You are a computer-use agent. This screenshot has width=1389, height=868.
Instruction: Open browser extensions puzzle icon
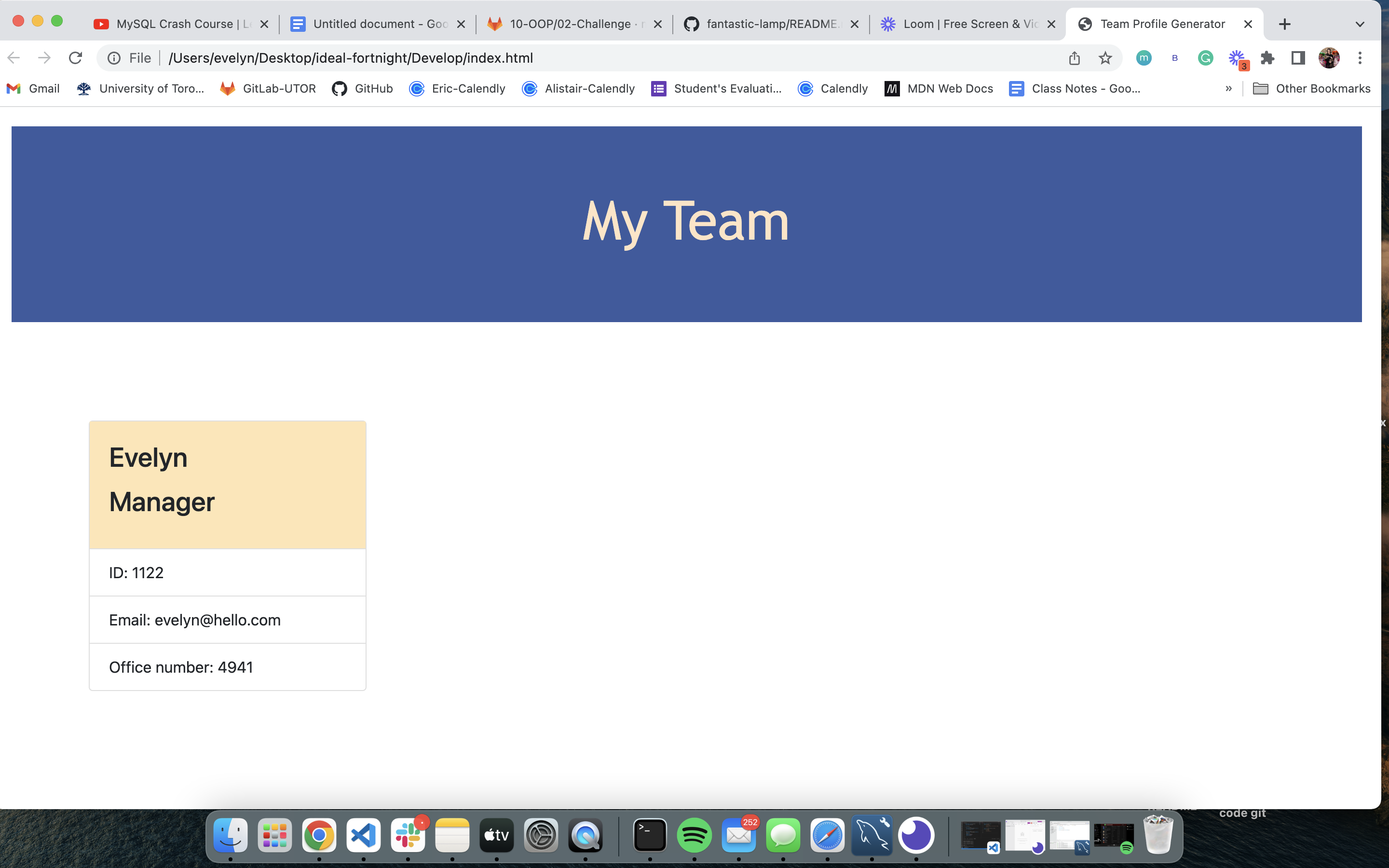coord(1266,58)
